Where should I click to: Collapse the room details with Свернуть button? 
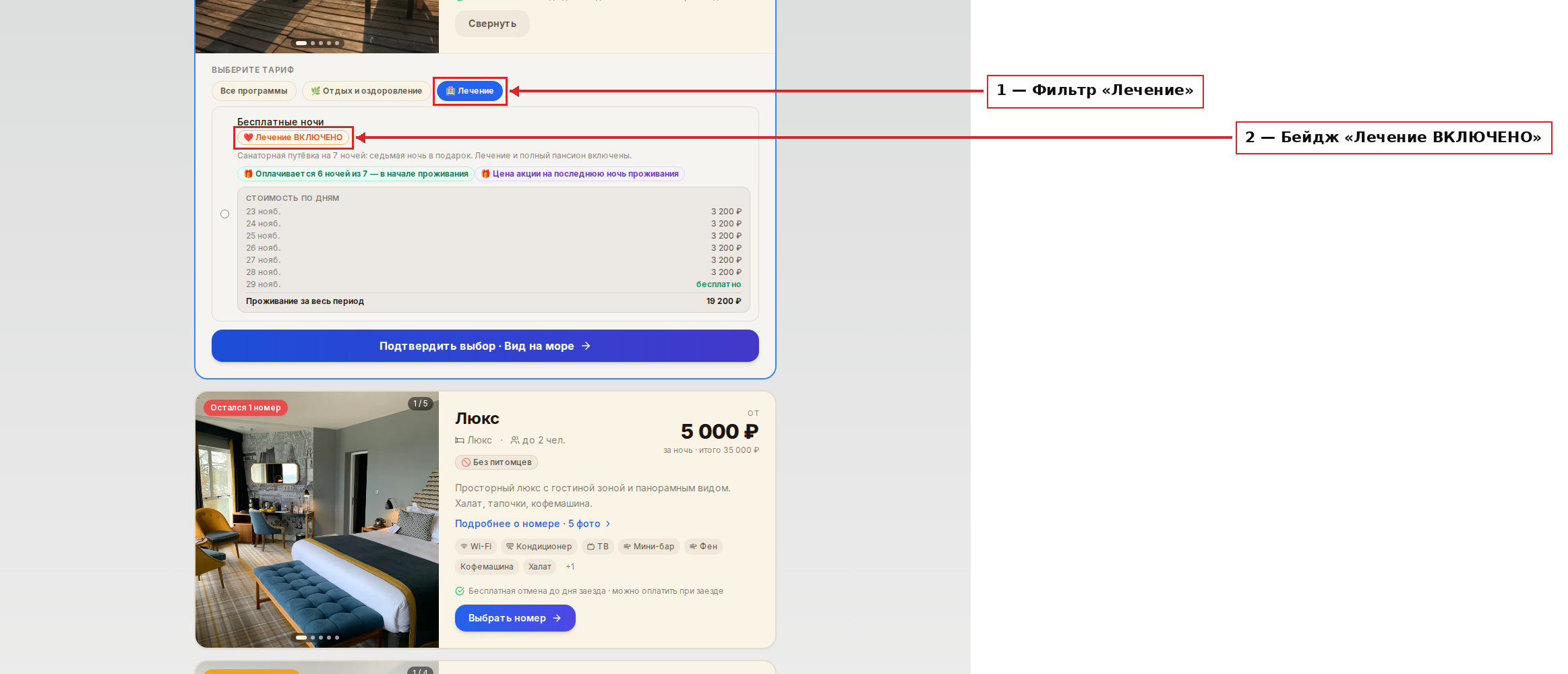point(492,24)
